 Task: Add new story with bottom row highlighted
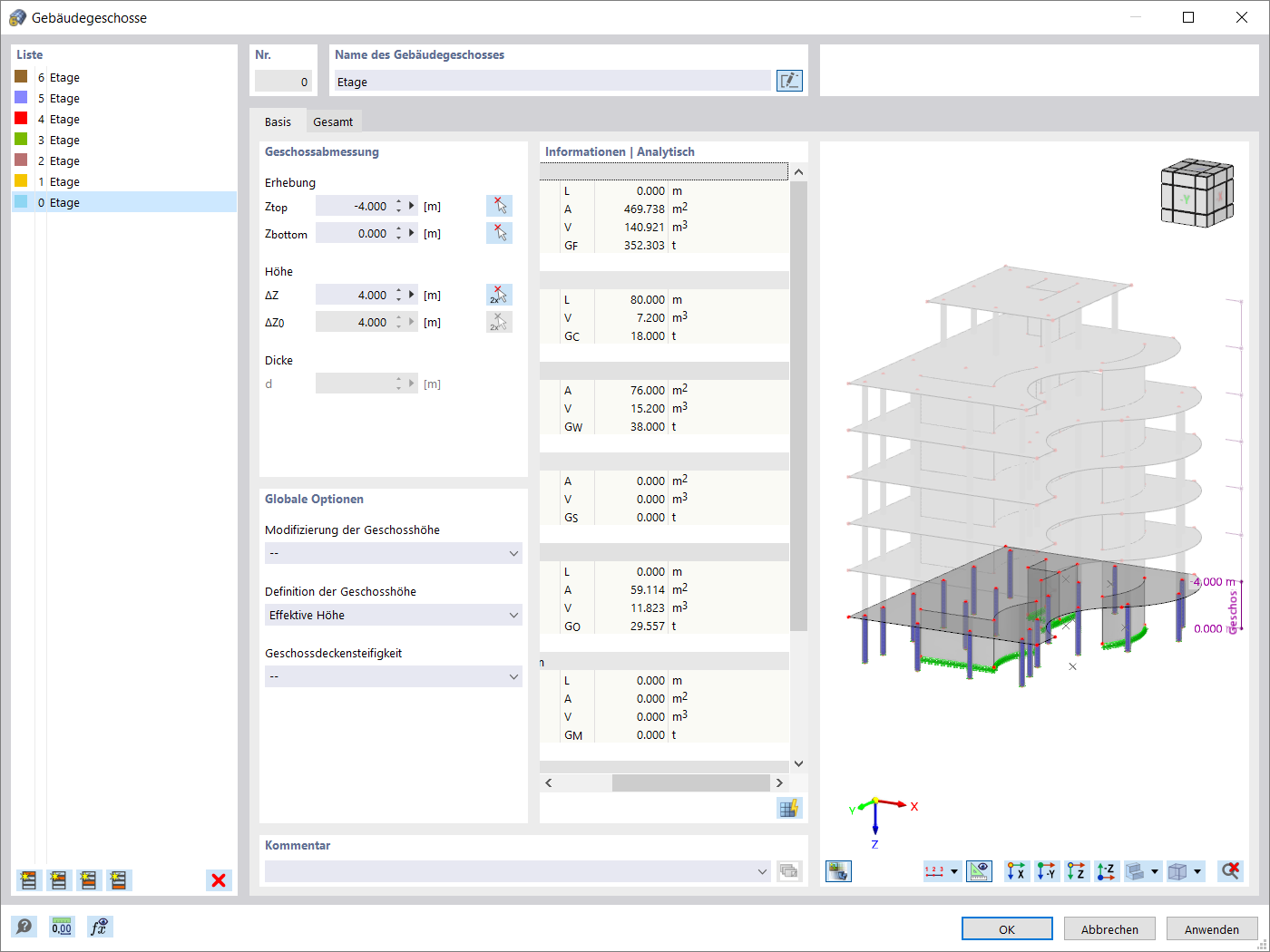tap(119, 880)
